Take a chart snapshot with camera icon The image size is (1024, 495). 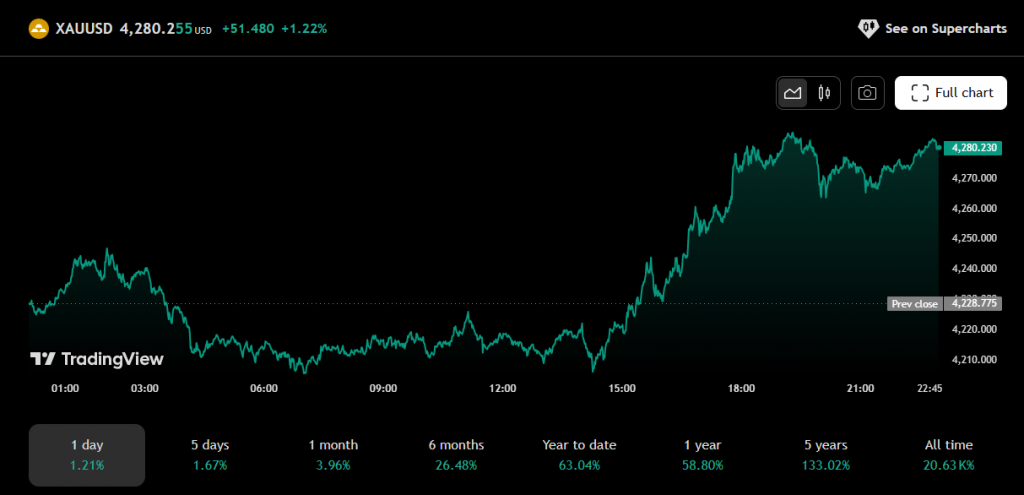click(868, 93)
